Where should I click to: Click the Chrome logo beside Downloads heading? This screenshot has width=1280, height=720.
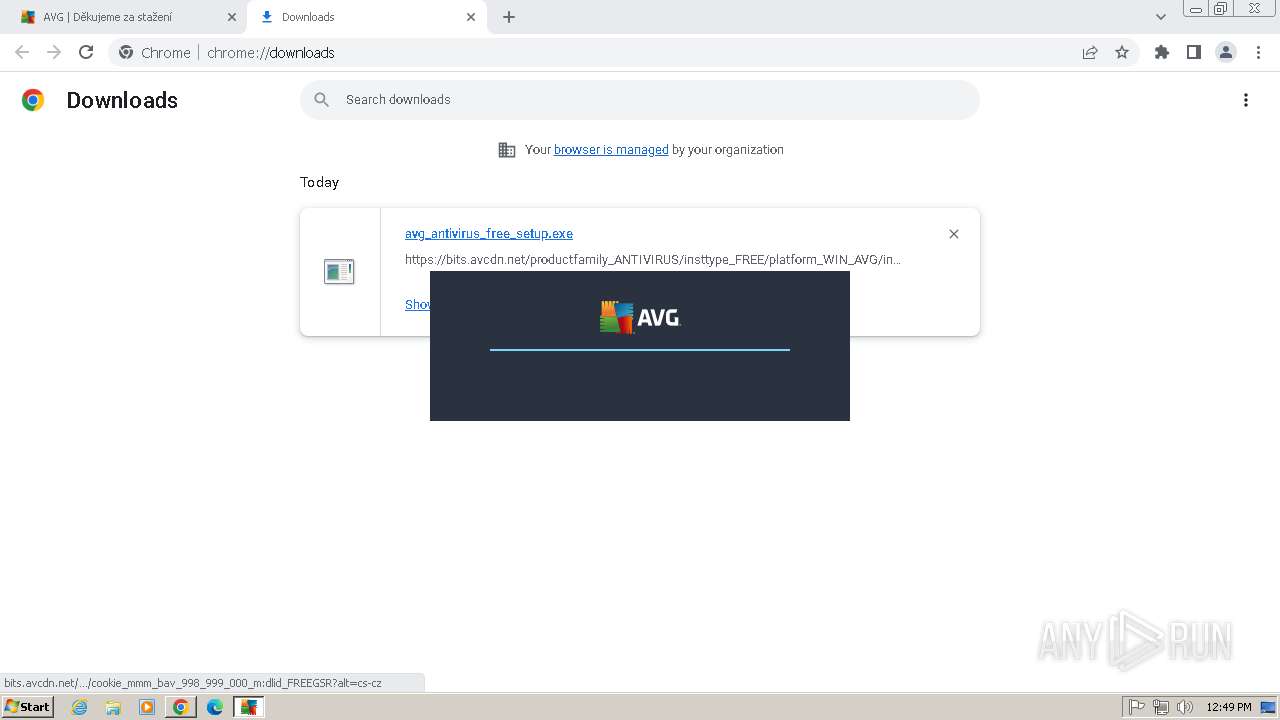click(x=33, y=100)
